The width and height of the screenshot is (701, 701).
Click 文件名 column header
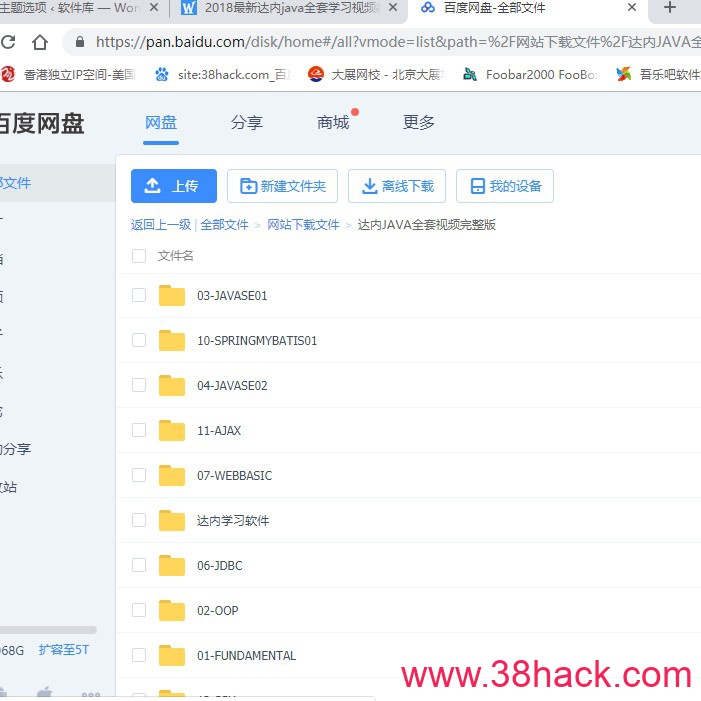point(175,256)
